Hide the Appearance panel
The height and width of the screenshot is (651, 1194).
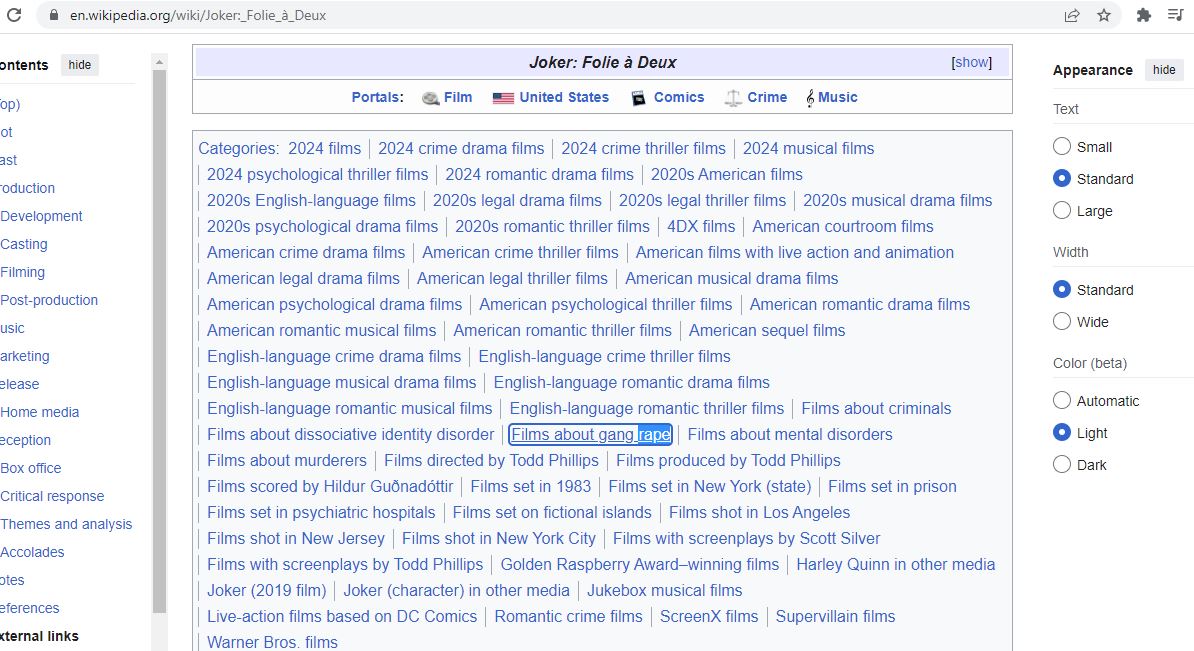coord(1164,70)
